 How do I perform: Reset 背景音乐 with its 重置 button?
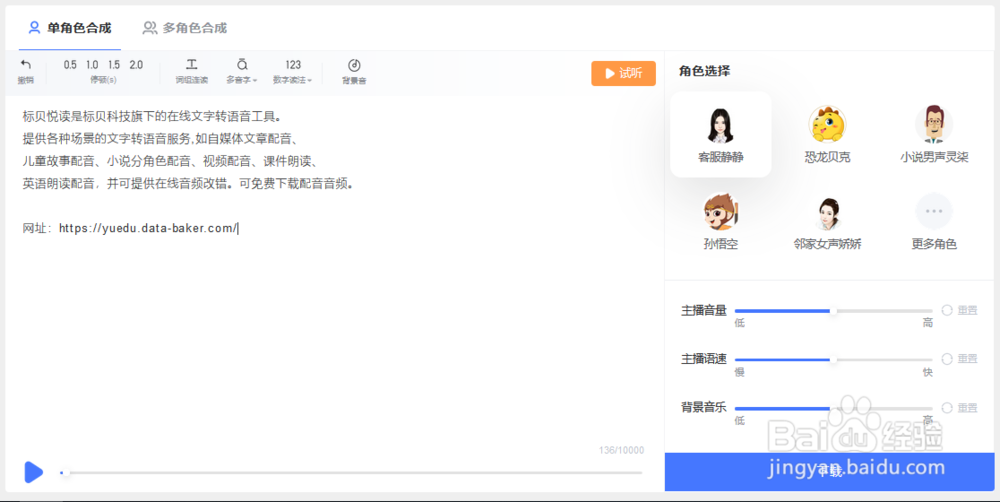click(960, 408)
